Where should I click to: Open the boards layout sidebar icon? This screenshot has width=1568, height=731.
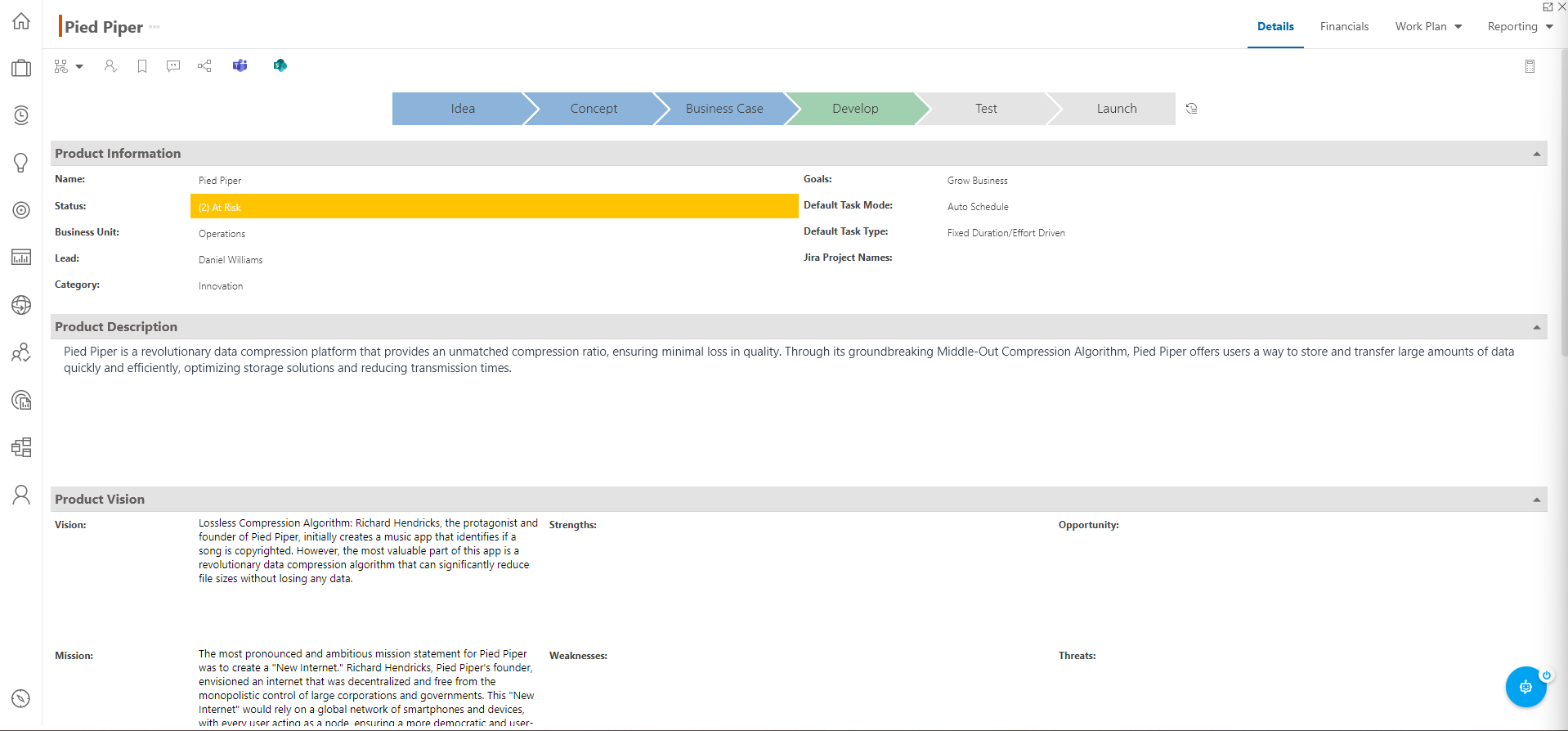(21, 447)
